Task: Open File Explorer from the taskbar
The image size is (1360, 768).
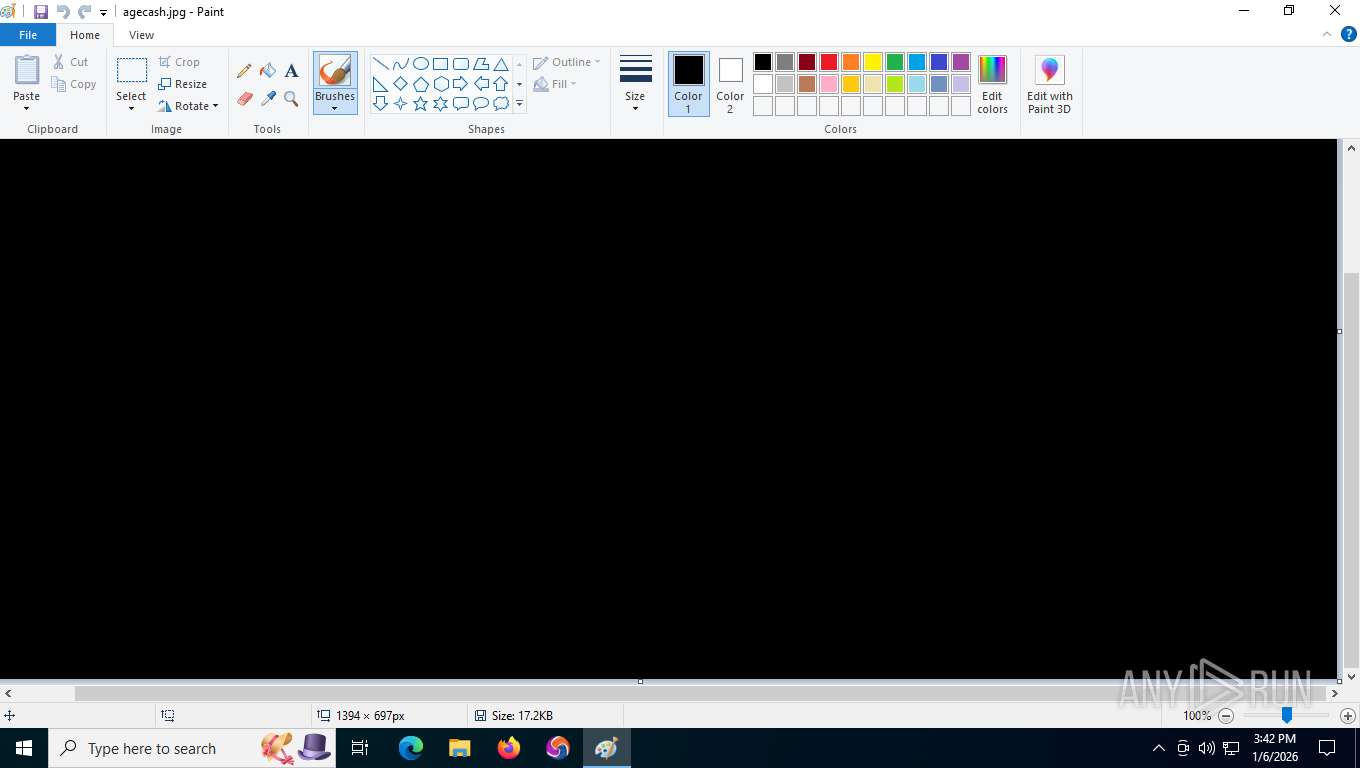Action: pyautogui.click(x=460, y=748)
